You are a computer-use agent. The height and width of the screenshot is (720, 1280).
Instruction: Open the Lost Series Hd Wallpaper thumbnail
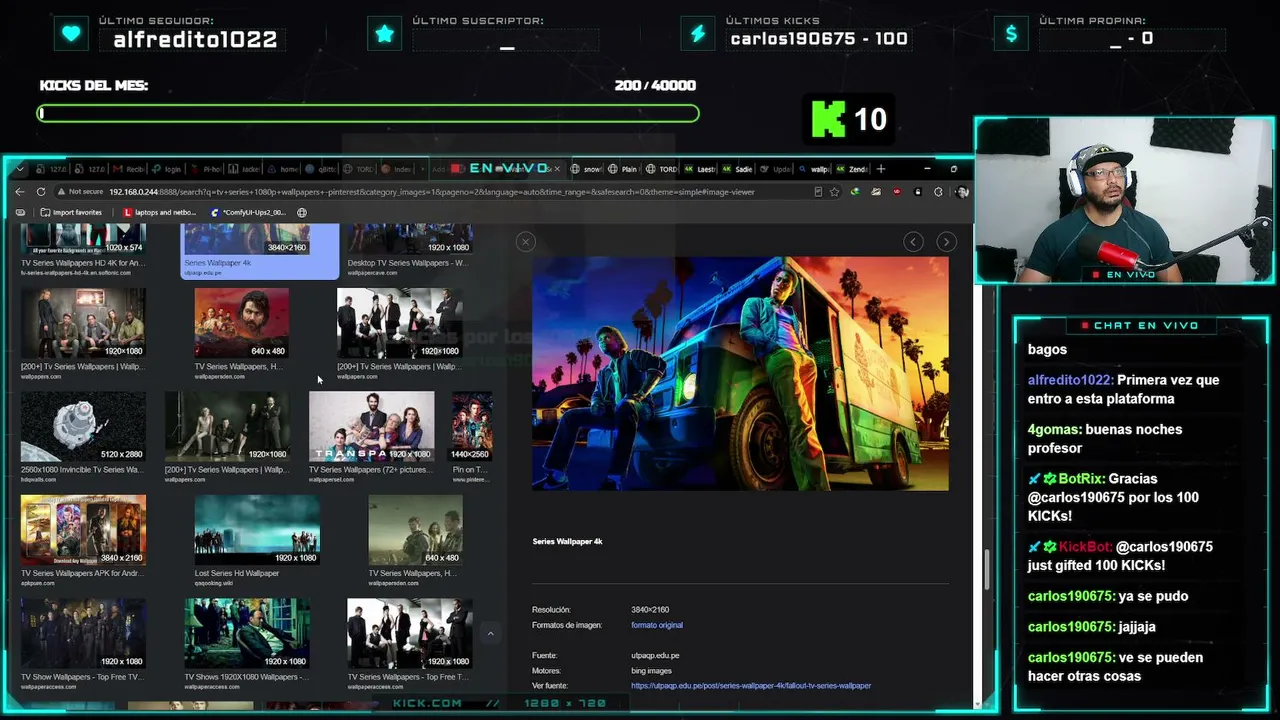tap(257, 529)
